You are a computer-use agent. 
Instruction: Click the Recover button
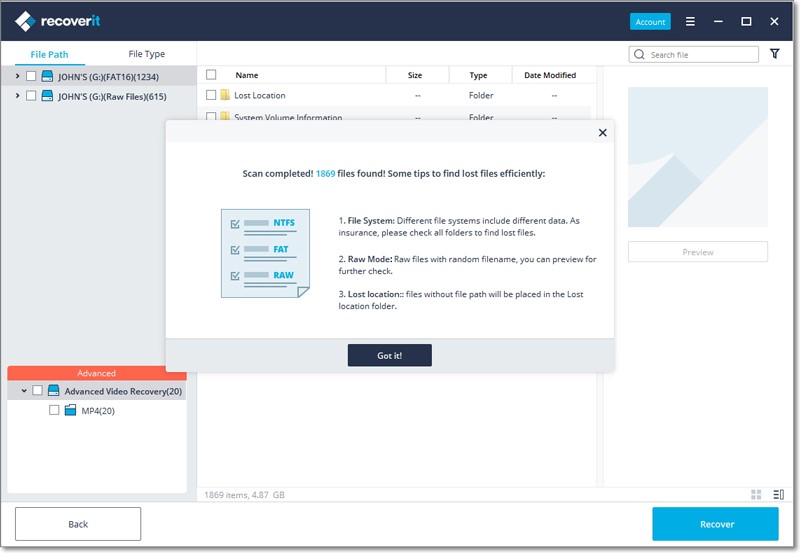pyautogui.click(x=715, y=524)
